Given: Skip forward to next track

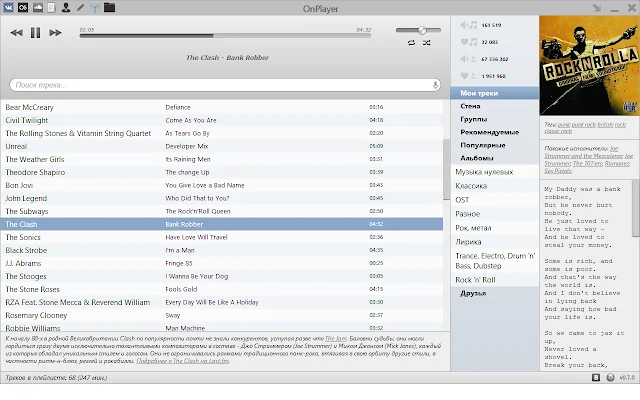Looking at the screenshot, I should click(55, 33).
